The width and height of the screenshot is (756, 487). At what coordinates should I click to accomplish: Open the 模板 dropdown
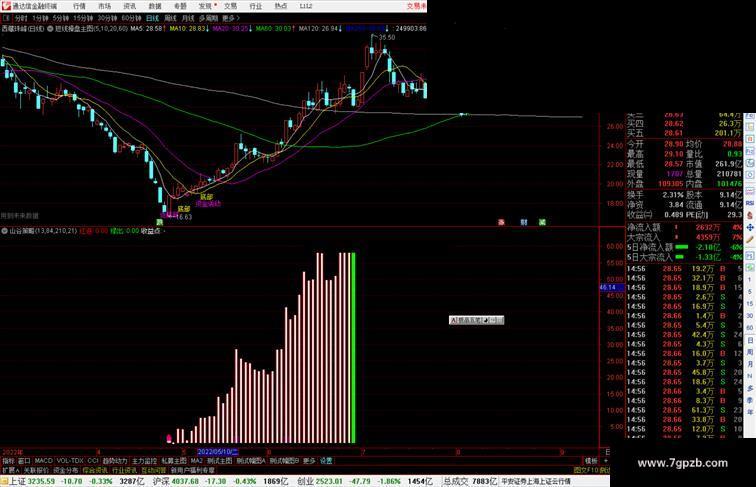[591, 461]
